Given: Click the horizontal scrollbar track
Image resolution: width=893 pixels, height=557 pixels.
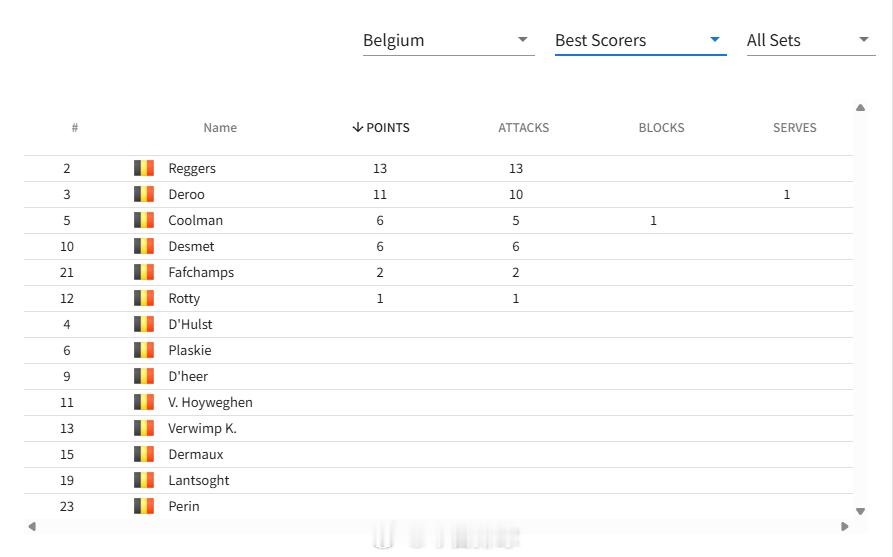Looking at the screenshot, I should click(x=439, y=526).
